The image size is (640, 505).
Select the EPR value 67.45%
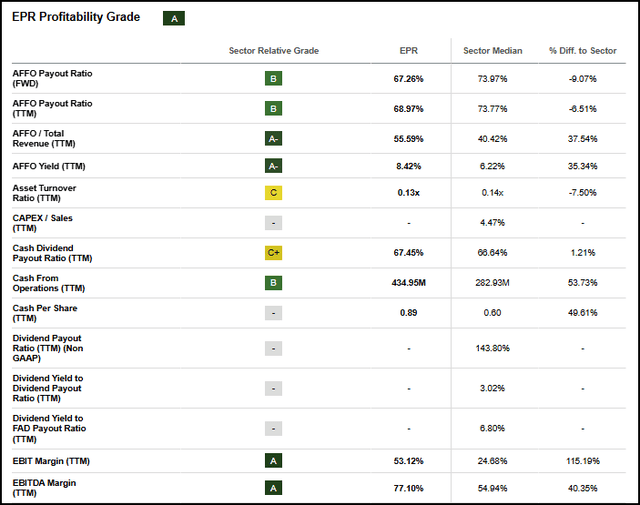[409, 253]
